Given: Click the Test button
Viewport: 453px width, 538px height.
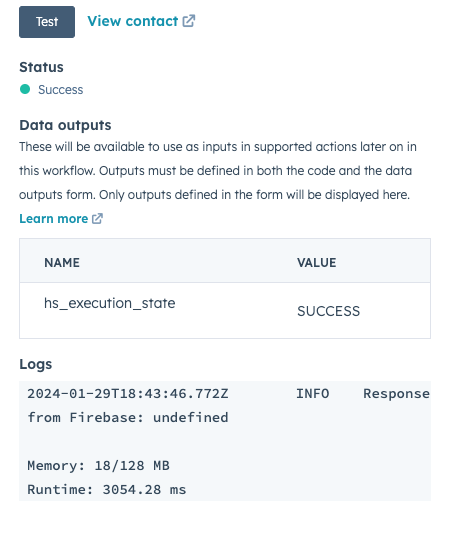Looking at the screenshot, I should [47, 22].
